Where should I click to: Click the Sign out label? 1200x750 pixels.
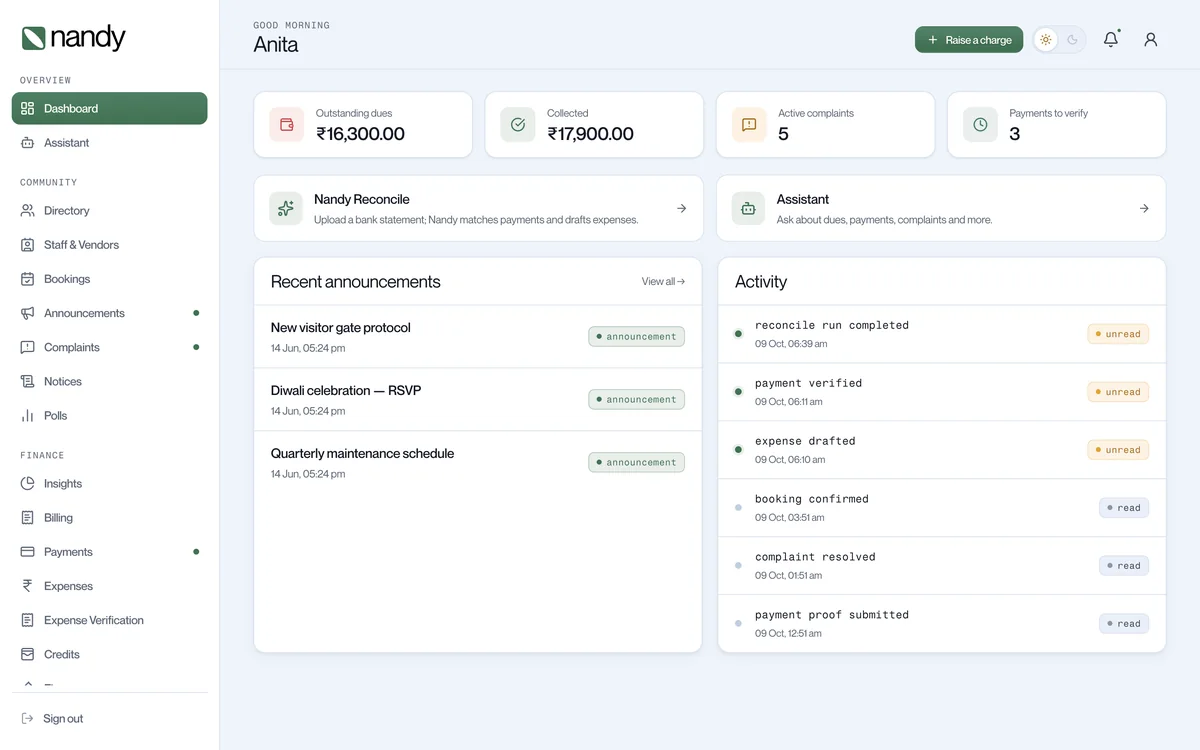click(63, 719)
